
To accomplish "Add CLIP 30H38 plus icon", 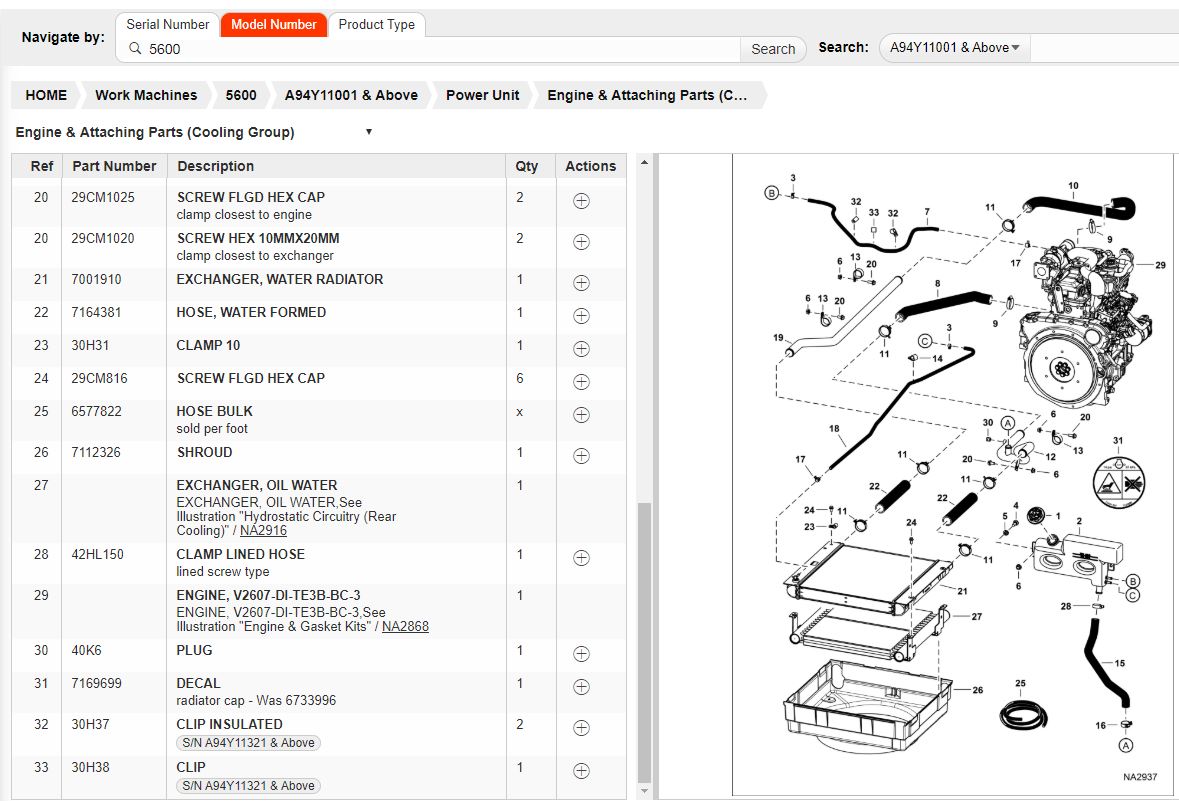I will (x=581, y=771).
